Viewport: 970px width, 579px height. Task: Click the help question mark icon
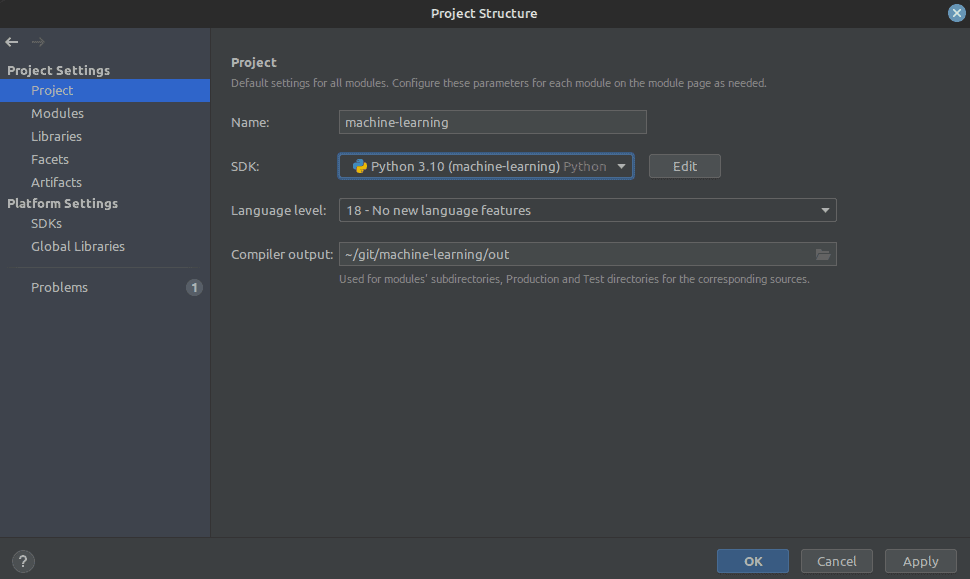(x=22, y=561)
